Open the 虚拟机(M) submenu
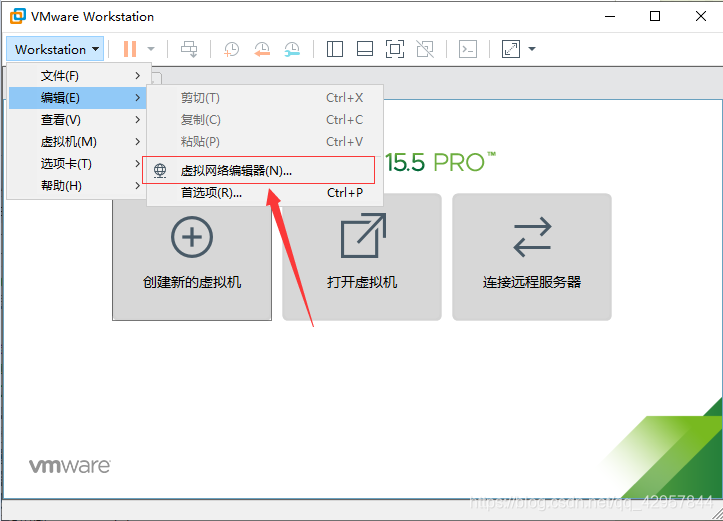723x521 pixels. [x=77, y=142]
